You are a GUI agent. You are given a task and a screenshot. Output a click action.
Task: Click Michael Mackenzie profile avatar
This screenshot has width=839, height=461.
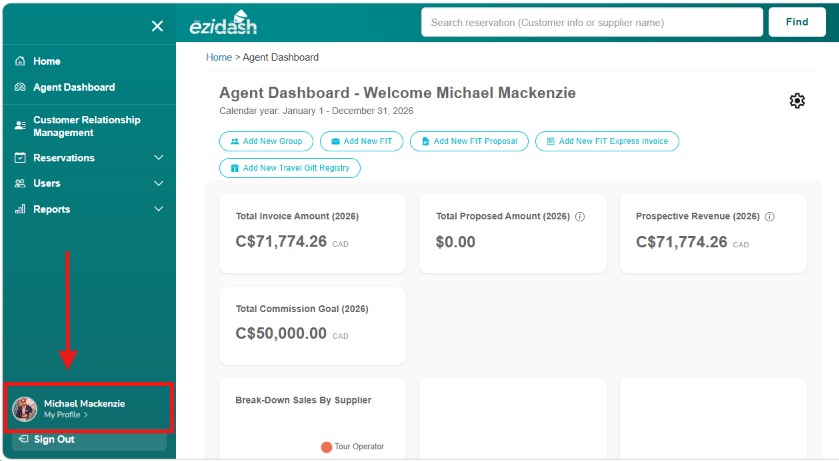[x=25, y=409]
